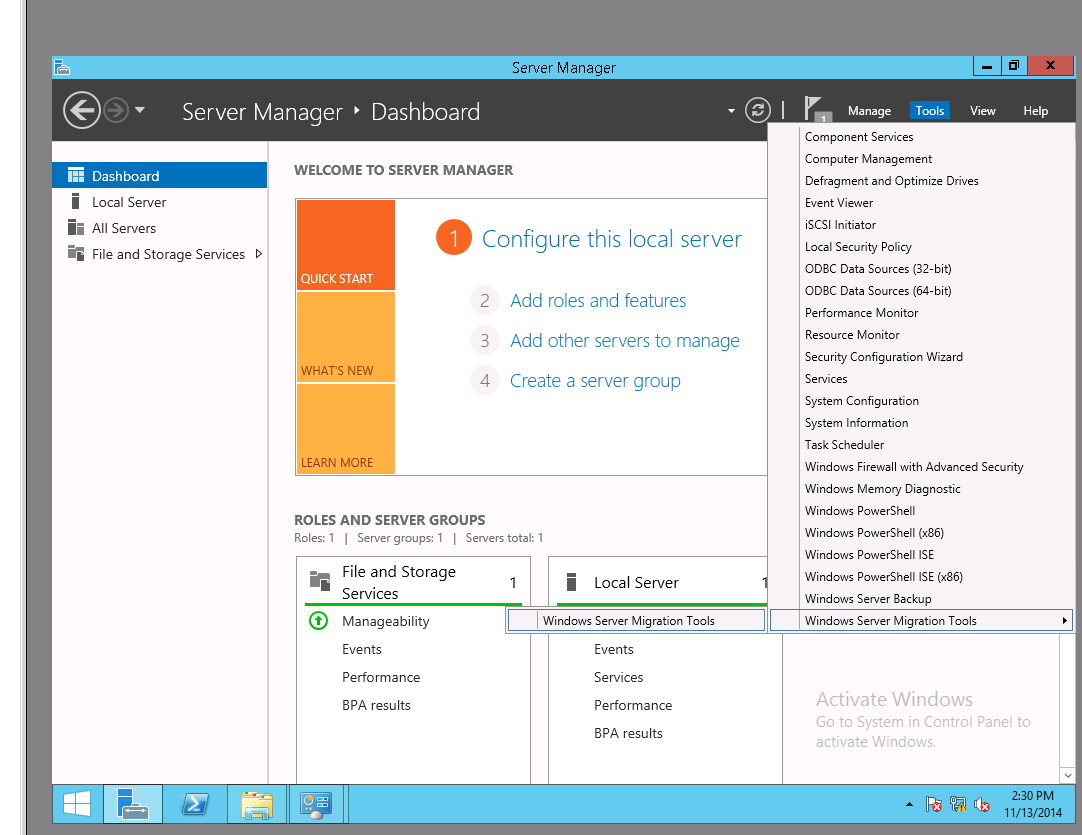Click the Windows Start button
The height and width of the screenshot is (835, 1082).
click(77, 804)
